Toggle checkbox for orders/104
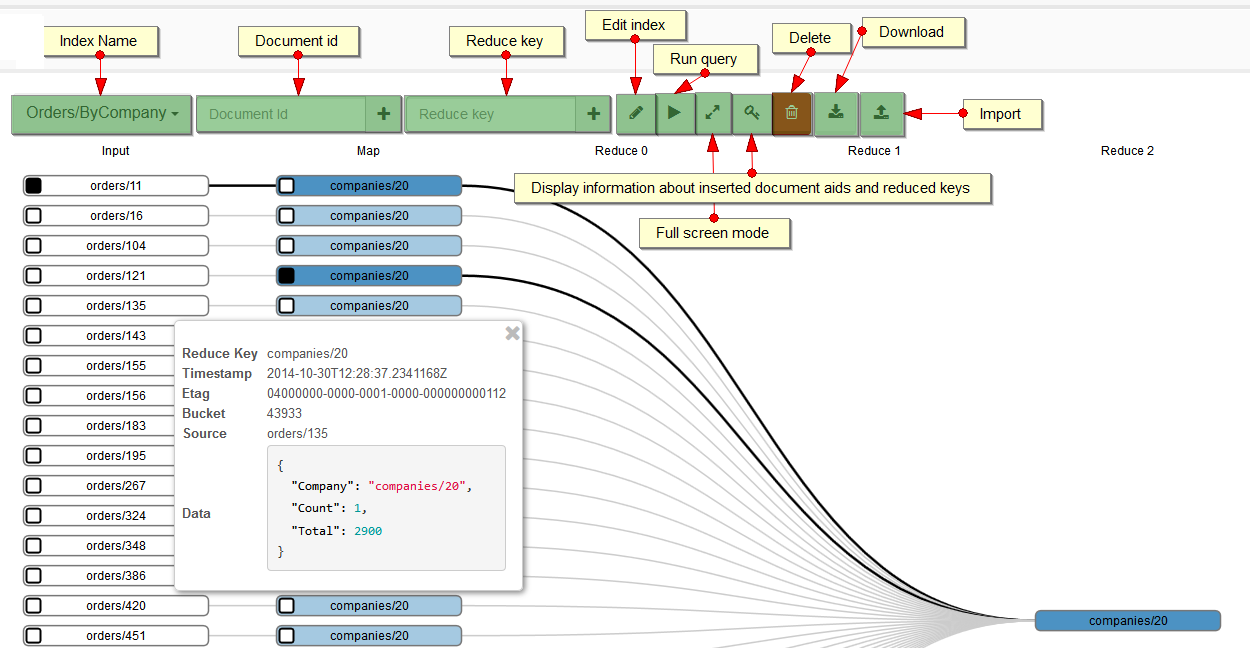Screen dimensions: 1250x648 pos(33,246)
